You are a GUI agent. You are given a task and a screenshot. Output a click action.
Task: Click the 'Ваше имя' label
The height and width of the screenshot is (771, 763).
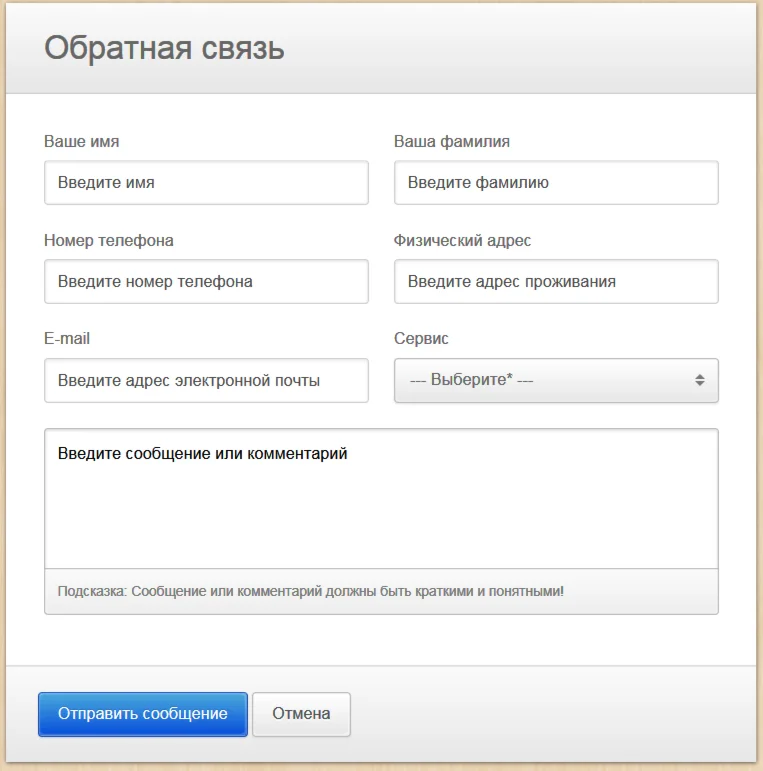click(x=82, y=142)
